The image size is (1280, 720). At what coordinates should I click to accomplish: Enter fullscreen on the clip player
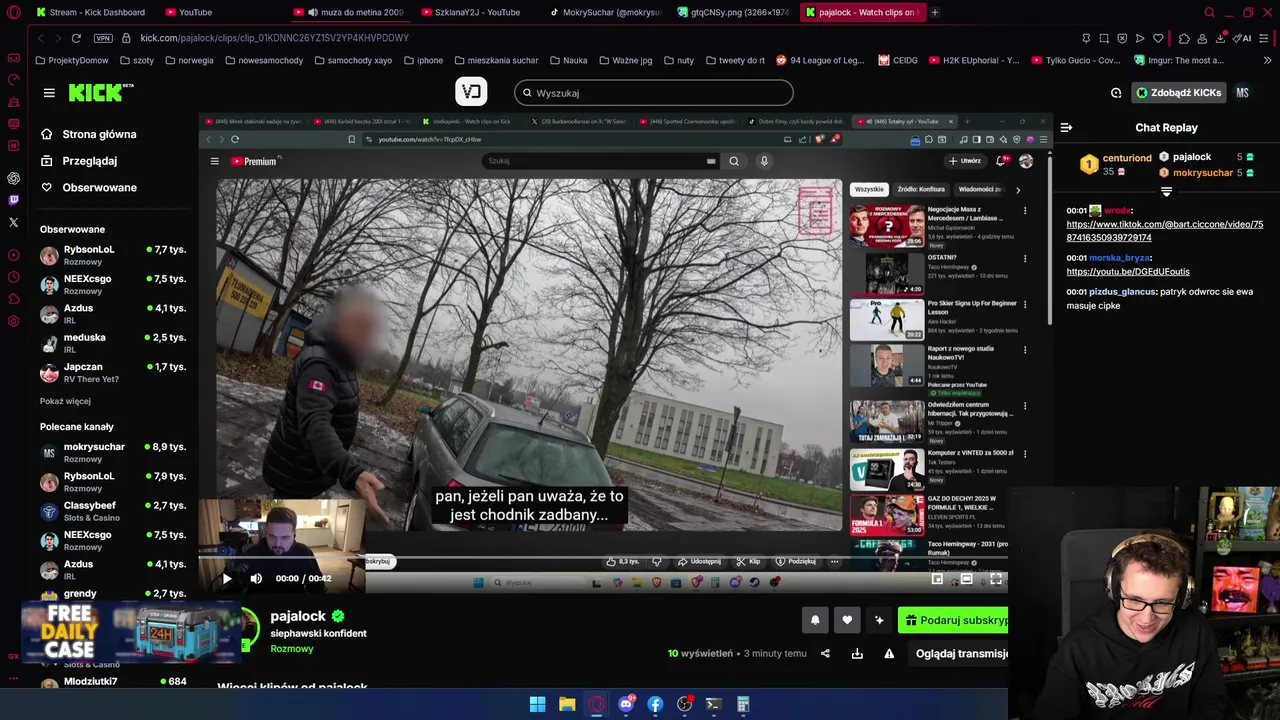pos(996,578)
